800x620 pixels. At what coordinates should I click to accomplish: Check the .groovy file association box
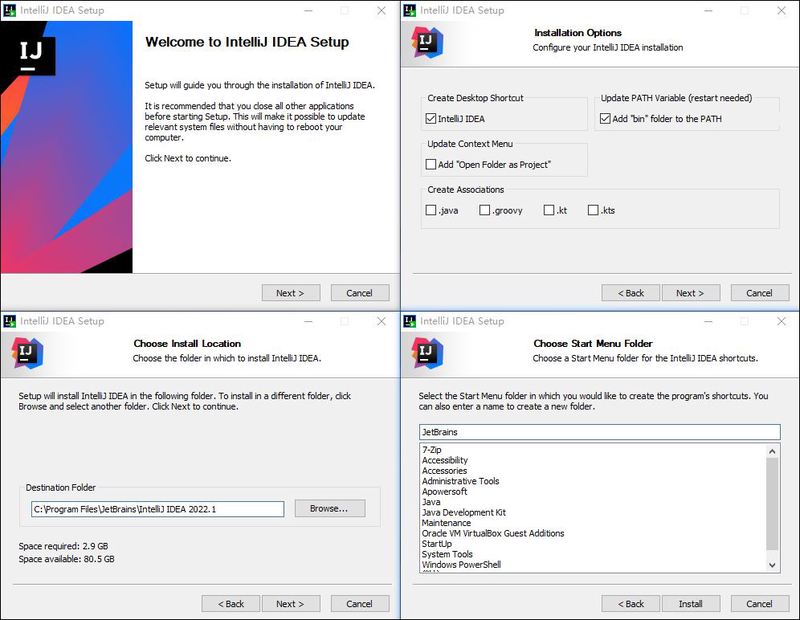[485, 210]
